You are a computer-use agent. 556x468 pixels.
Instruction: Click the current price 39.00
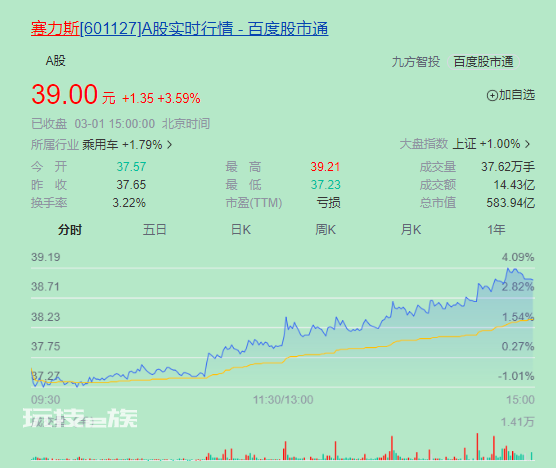coord(65,94)
